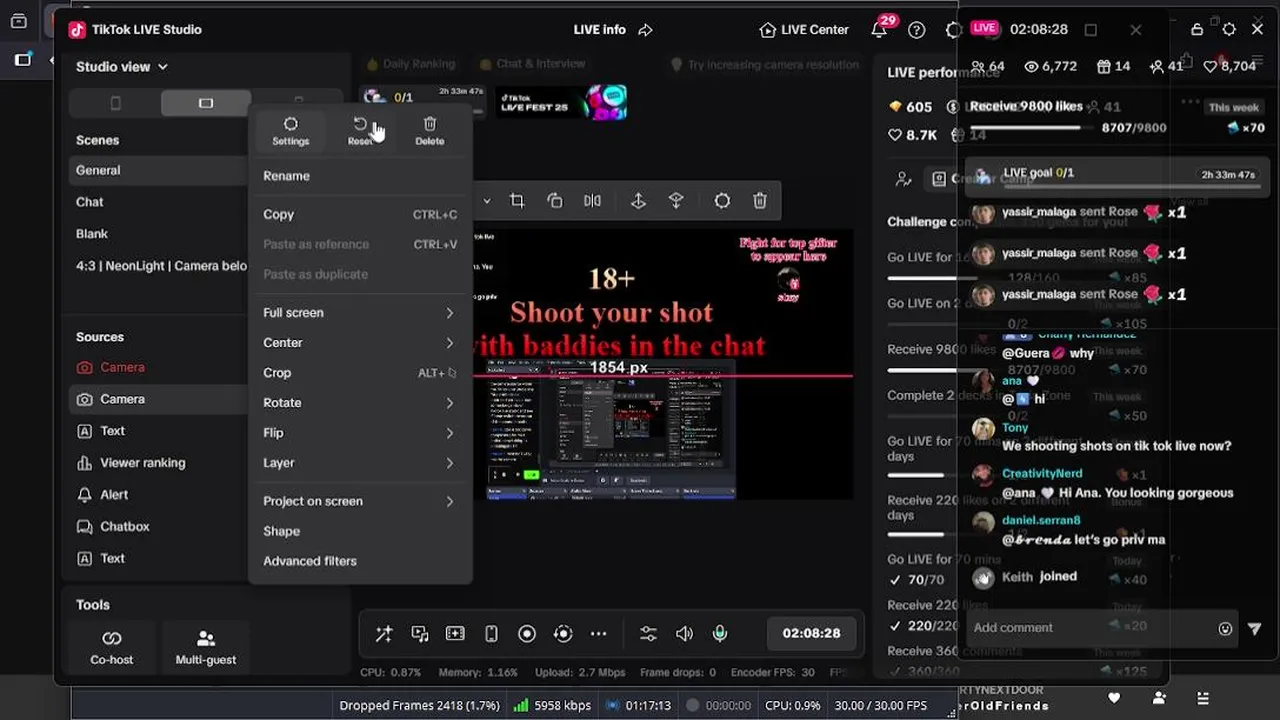Select the Viewer ranking source
Image resolution: width=1280 pixels, height=720 pixels.
(x=160, y=463)
